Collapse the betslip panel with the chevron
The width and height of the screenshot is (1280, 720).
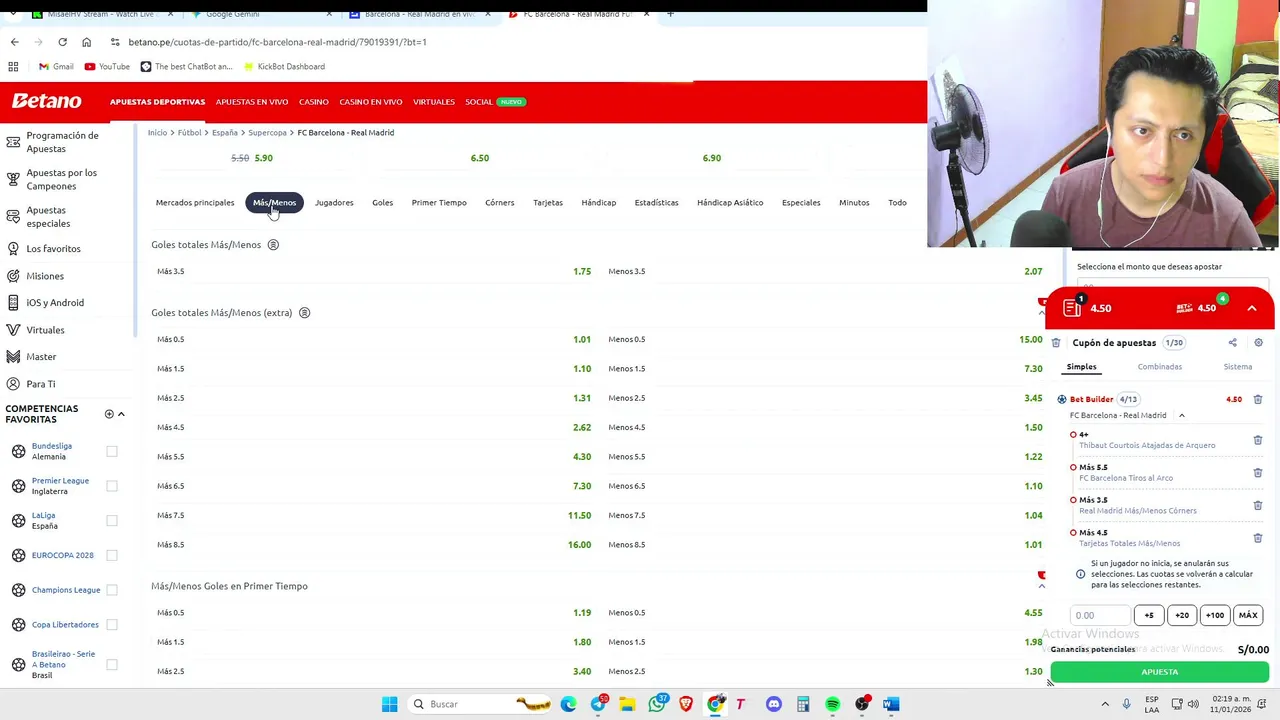pyautogui.click(x=1252, y=308)
